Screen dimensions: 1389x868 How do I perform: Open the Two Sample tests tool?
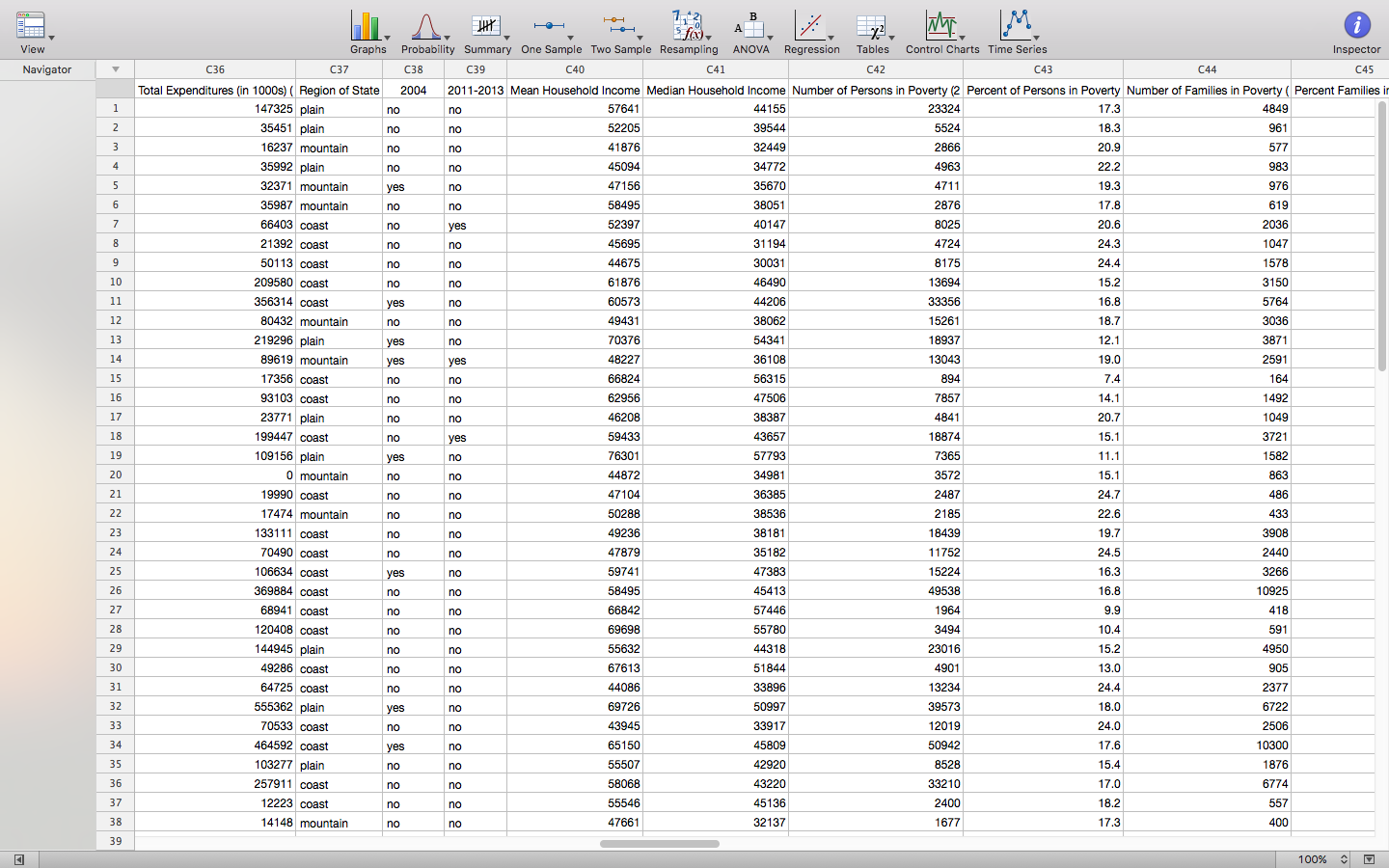click(x=620, y=32)
